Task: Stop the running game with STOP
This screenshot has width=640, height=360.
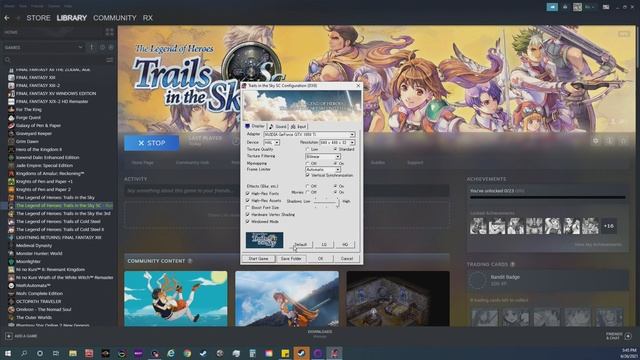Action: 151,143
